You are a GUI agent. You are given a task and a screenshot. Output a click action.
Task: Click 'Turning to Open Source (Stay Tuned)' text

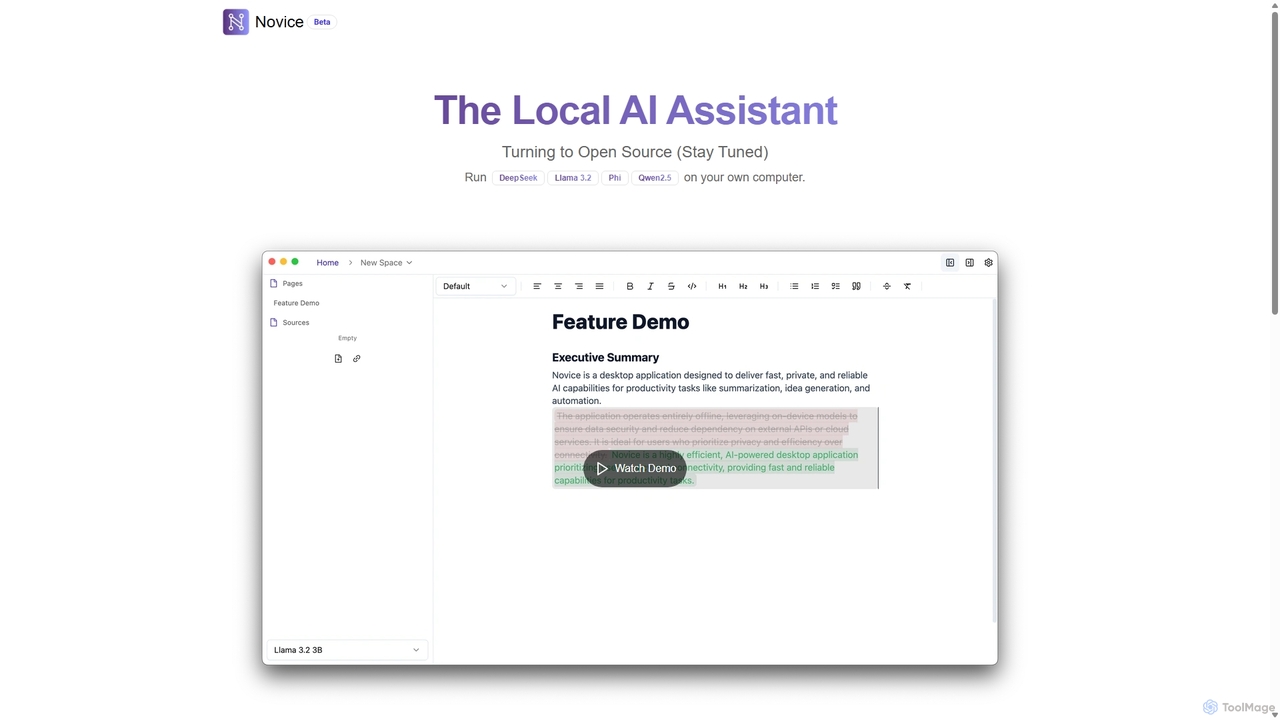point(635,152)
